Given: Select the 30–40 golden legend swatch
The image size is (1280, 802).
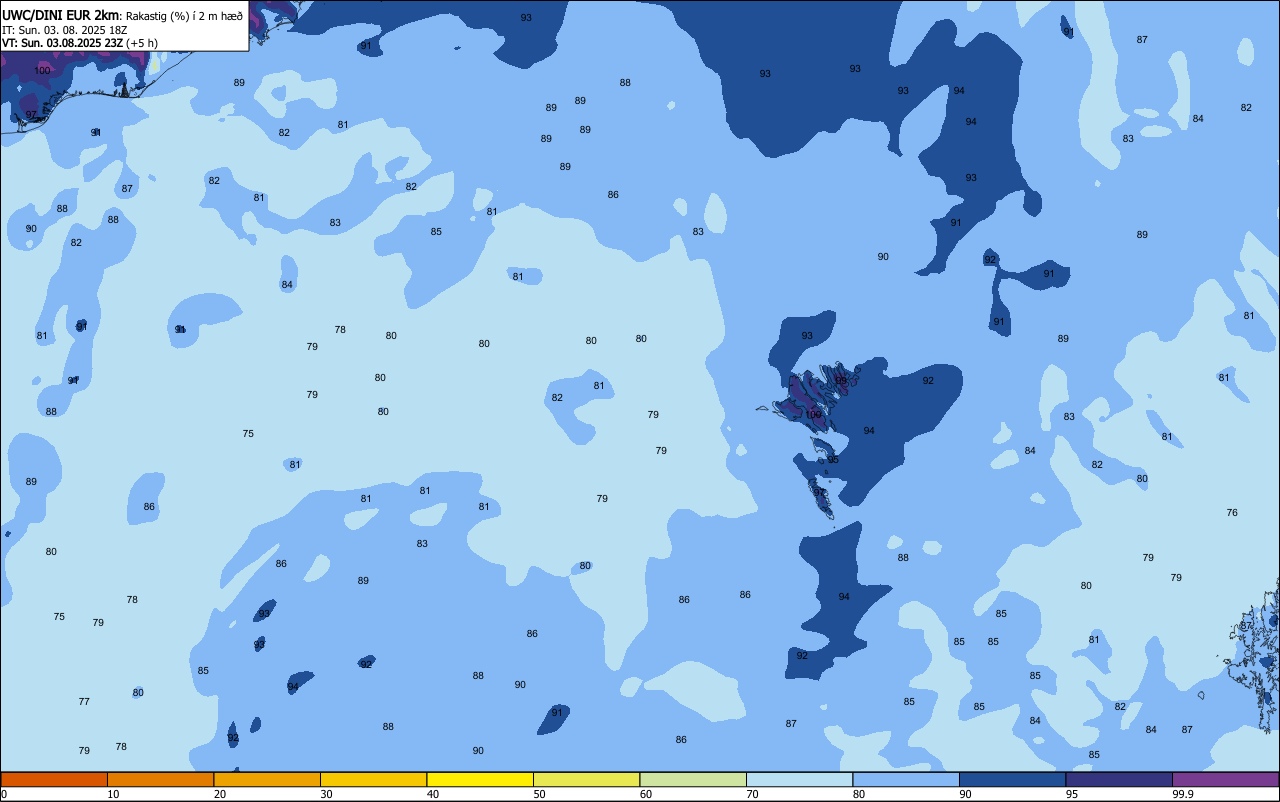Looking at the screenshot, I should click(373, 779).
